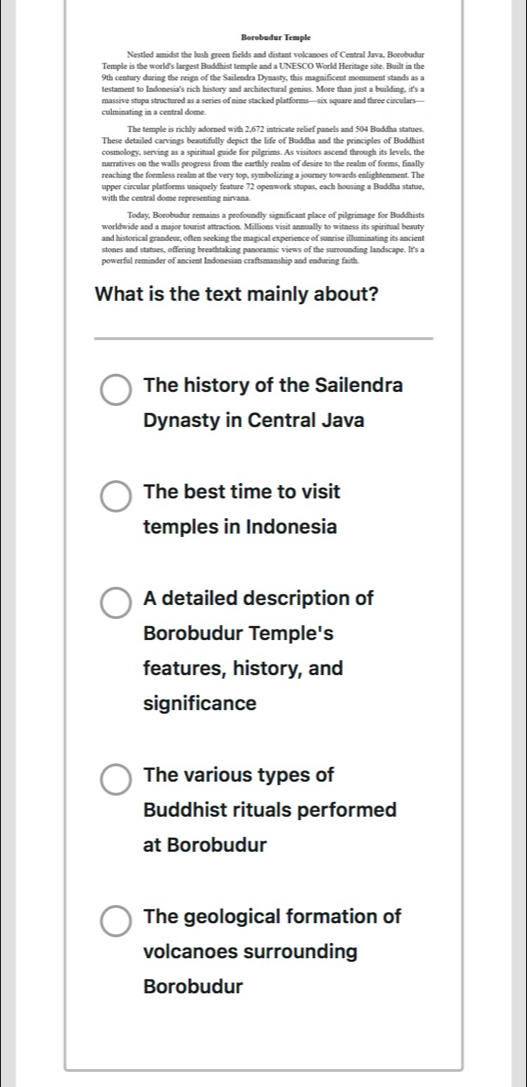Image resolution: width=527 pixels, height=1087 pixels.
Task: Click the 'Borobudur Temple's' line in third option
Action: 238,634
